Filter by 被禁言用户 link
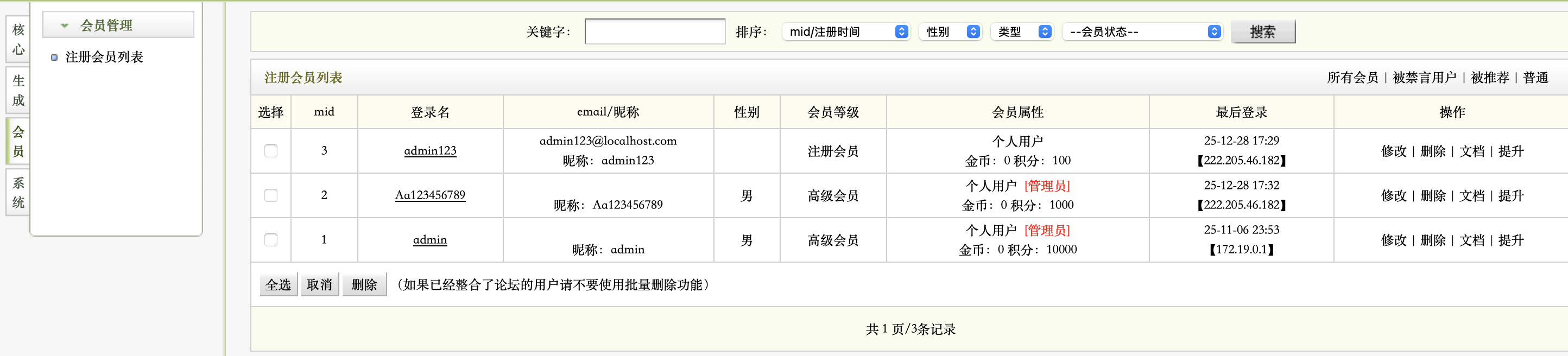Screen dimensions: 1568x356 point(1424,78)
